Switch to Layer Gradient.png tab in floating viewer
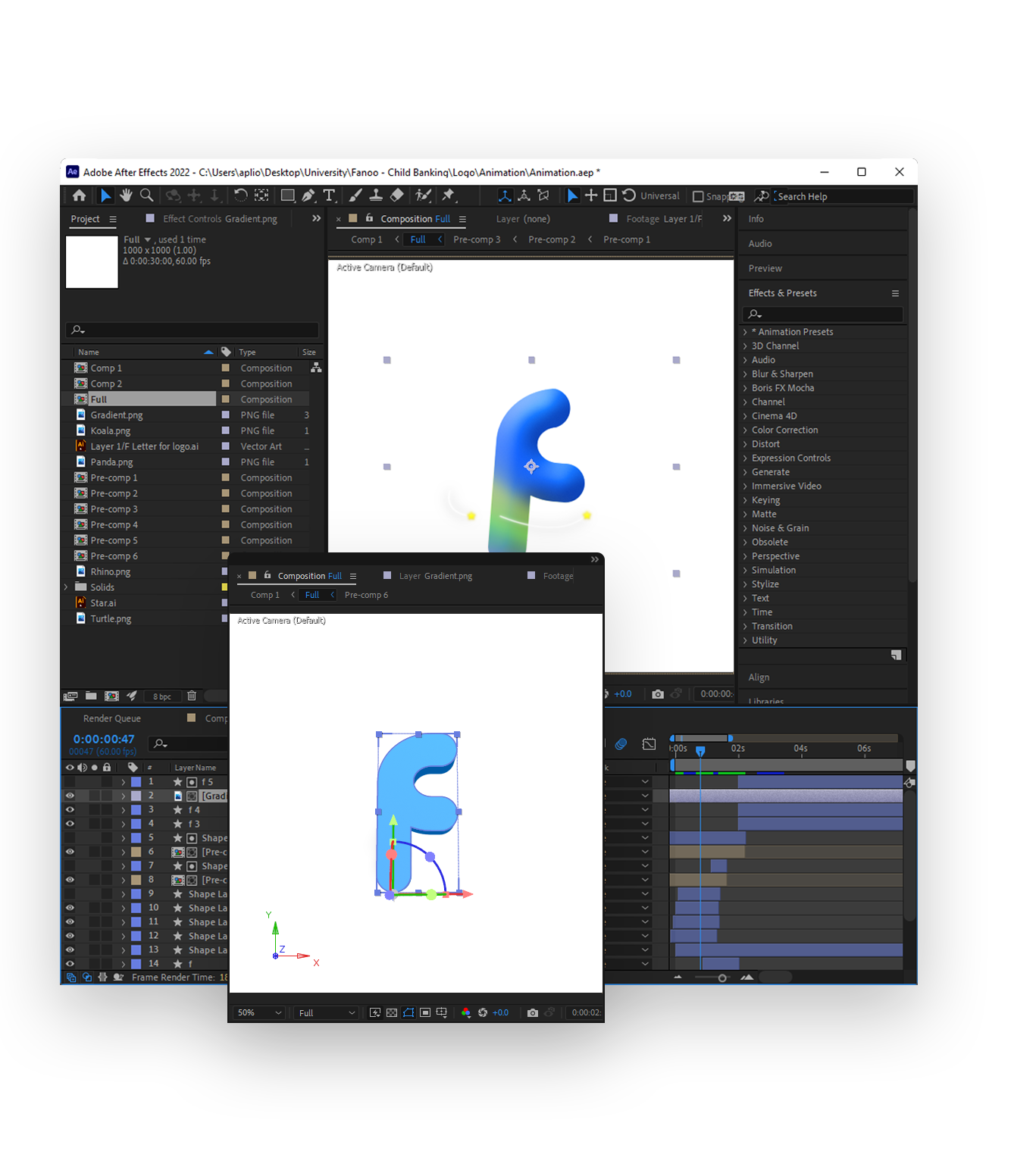The height and width of the screenshot is (1170, 1036). (x=435, y=576)
